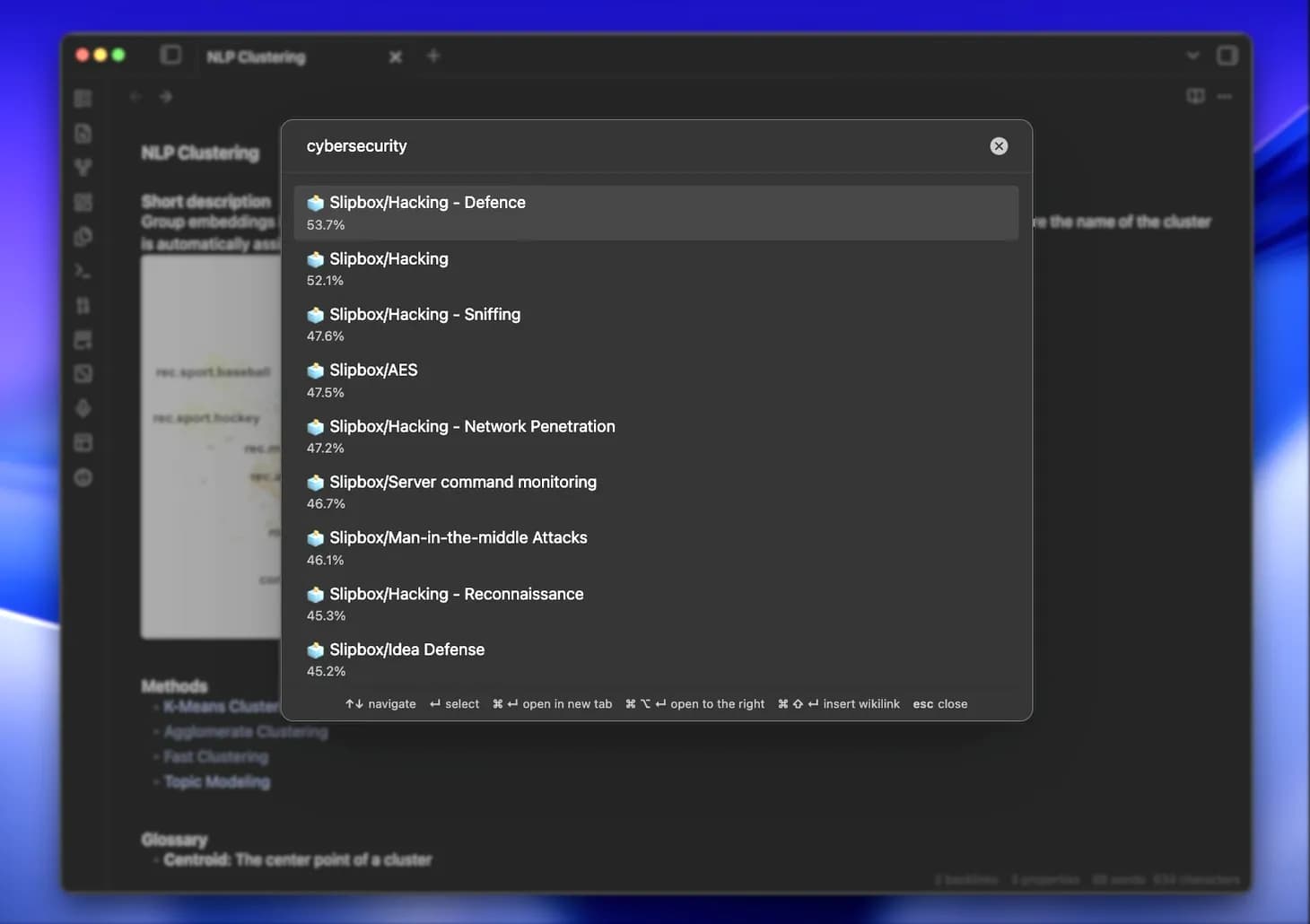This screenshot has height=924, width=1310.
Task: Switch to the NLP Clustering tab
Action: coord(257,57)
